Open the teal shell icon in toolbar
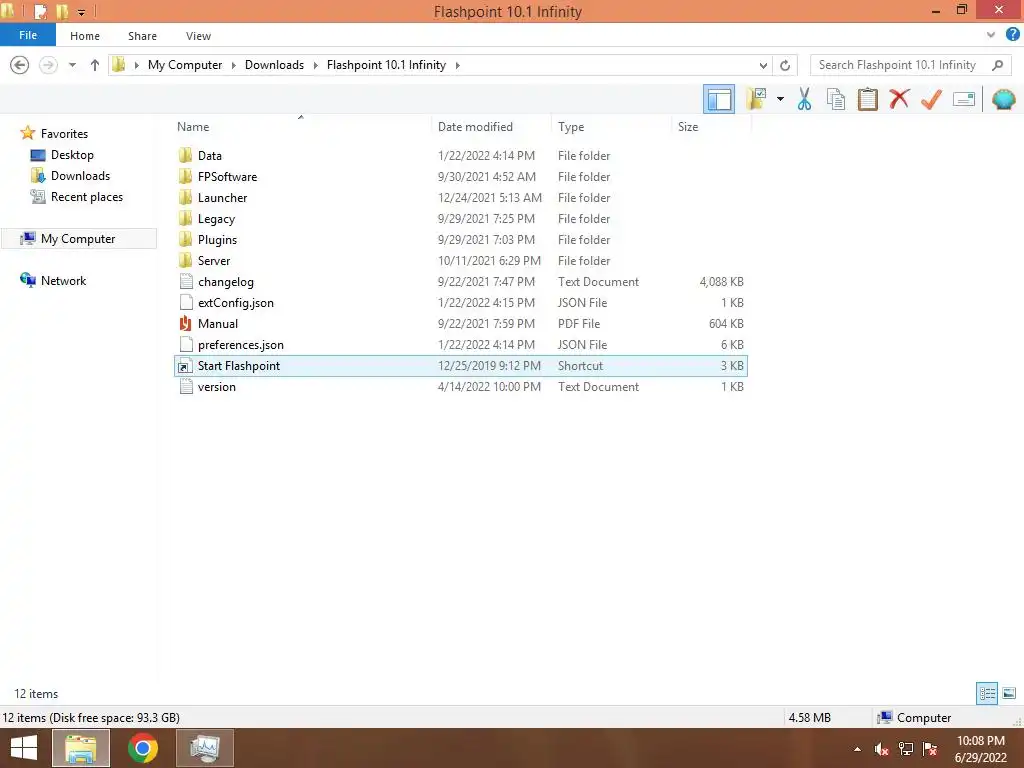The image size is (1024, 768). point(1004,99)
